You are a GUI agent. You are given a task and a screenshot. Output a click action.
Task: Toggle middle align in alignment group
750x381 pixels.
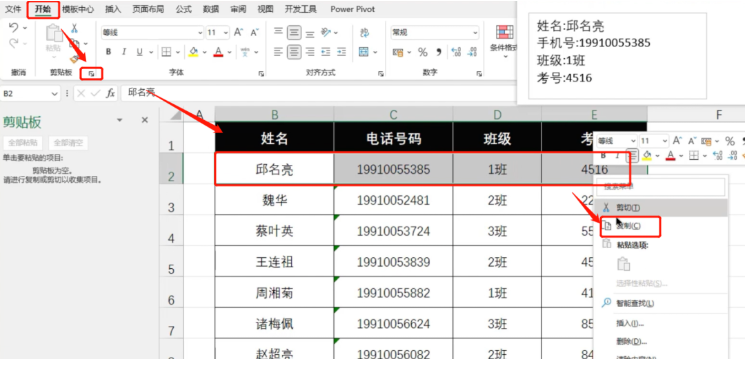[294, 33]
